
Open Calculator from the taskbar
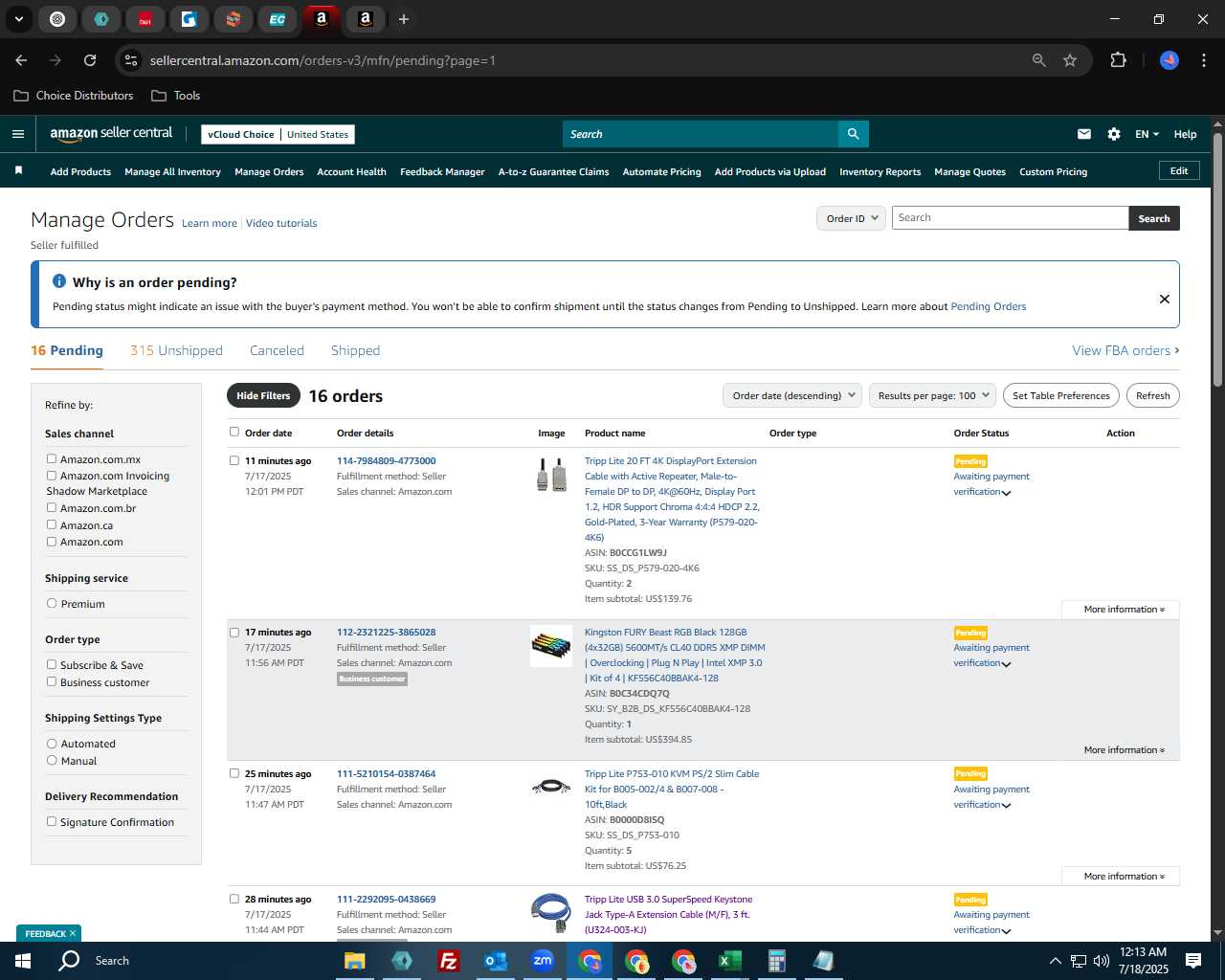777,961
